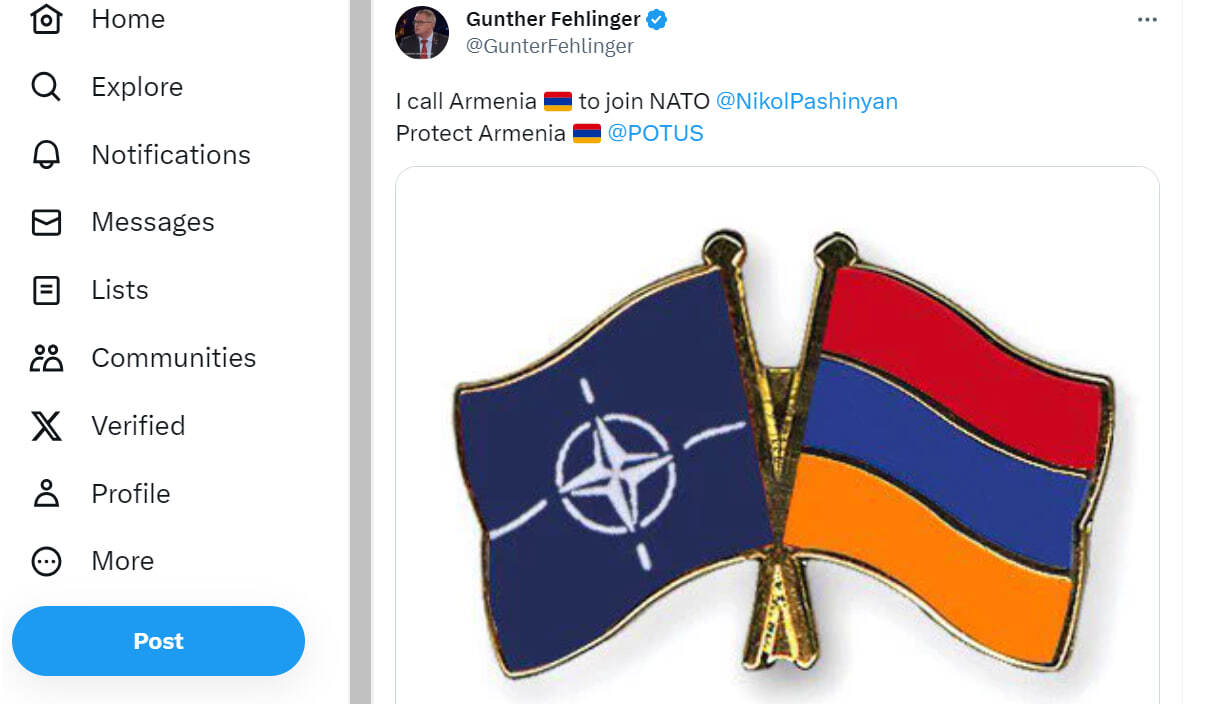
Task: Go to the Communities menu label
Action: [174, 358]
